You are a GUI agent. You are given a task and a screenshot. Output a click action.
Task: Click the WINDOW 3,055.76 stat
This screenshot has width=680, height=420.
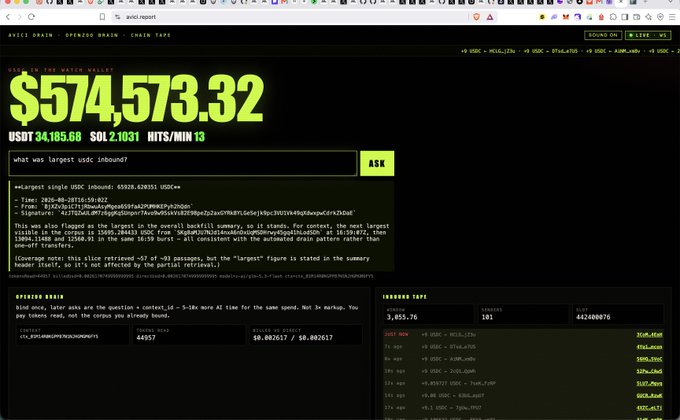click(x=428, y=314)
